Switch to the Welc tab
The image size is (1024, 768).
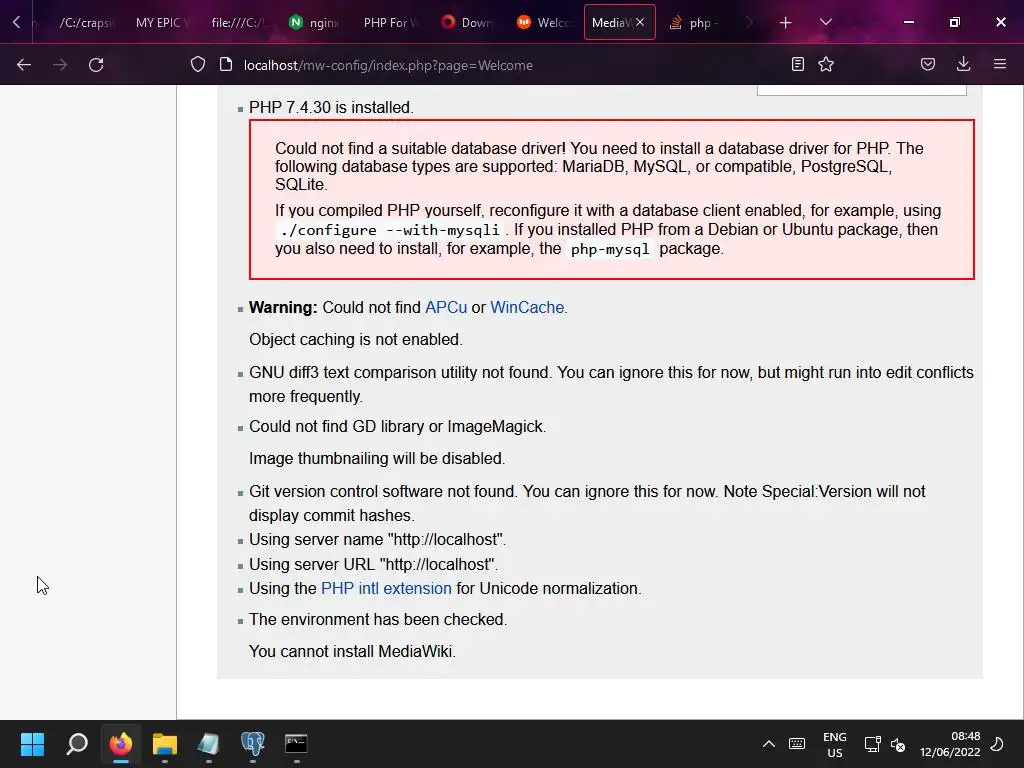(x=543, y=23)
